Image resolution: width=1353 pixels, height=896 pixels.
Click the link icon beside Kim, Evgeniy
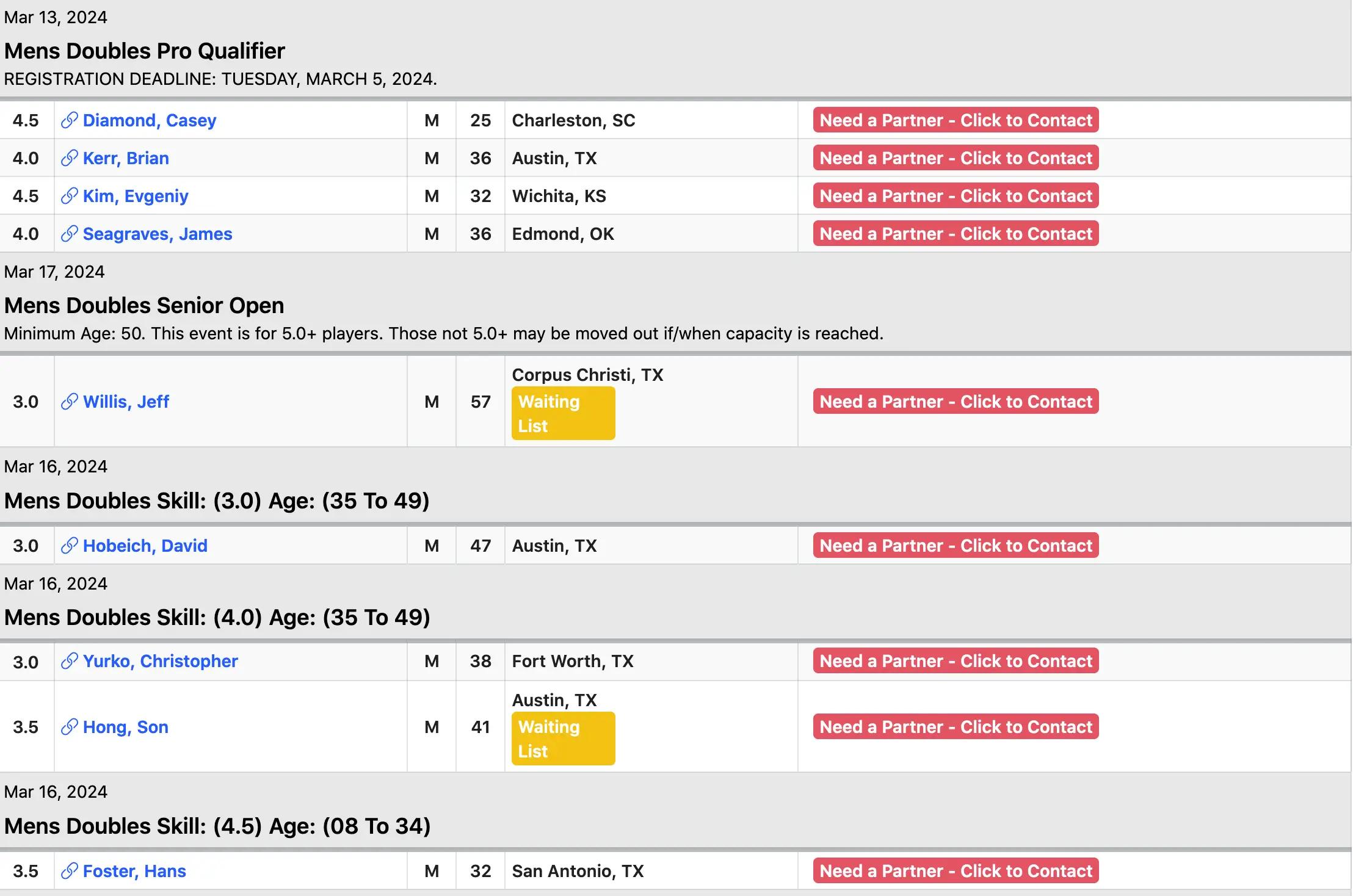point(70,196)
